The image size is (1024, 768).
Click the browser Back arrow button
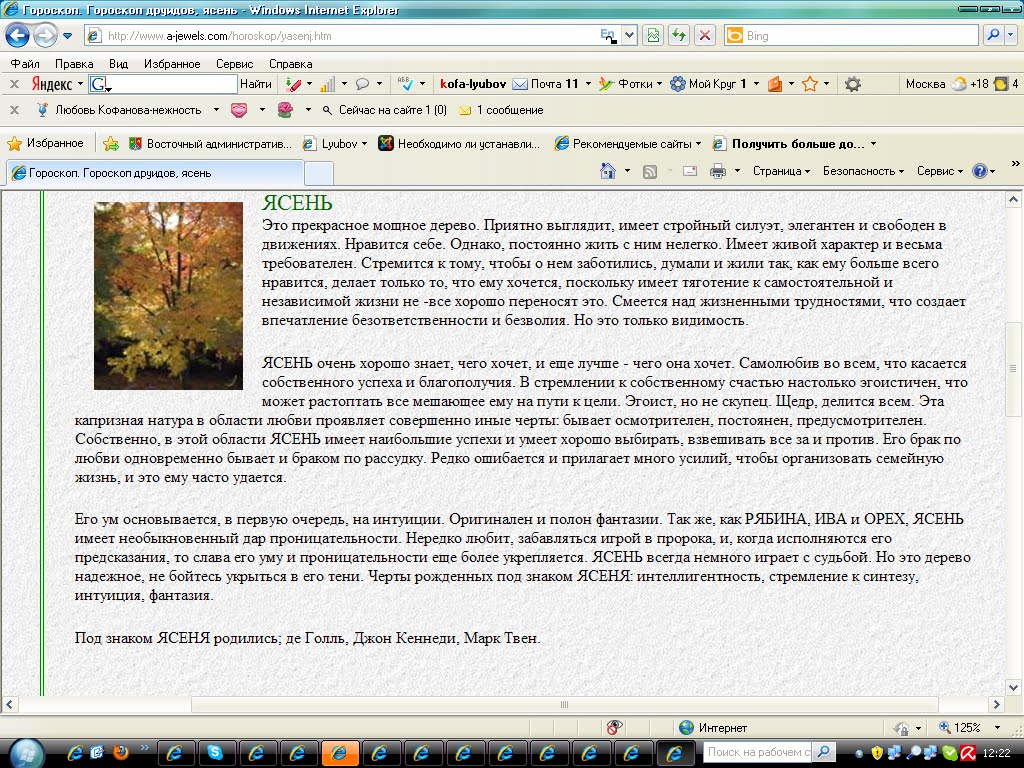(x=18, y=35)
